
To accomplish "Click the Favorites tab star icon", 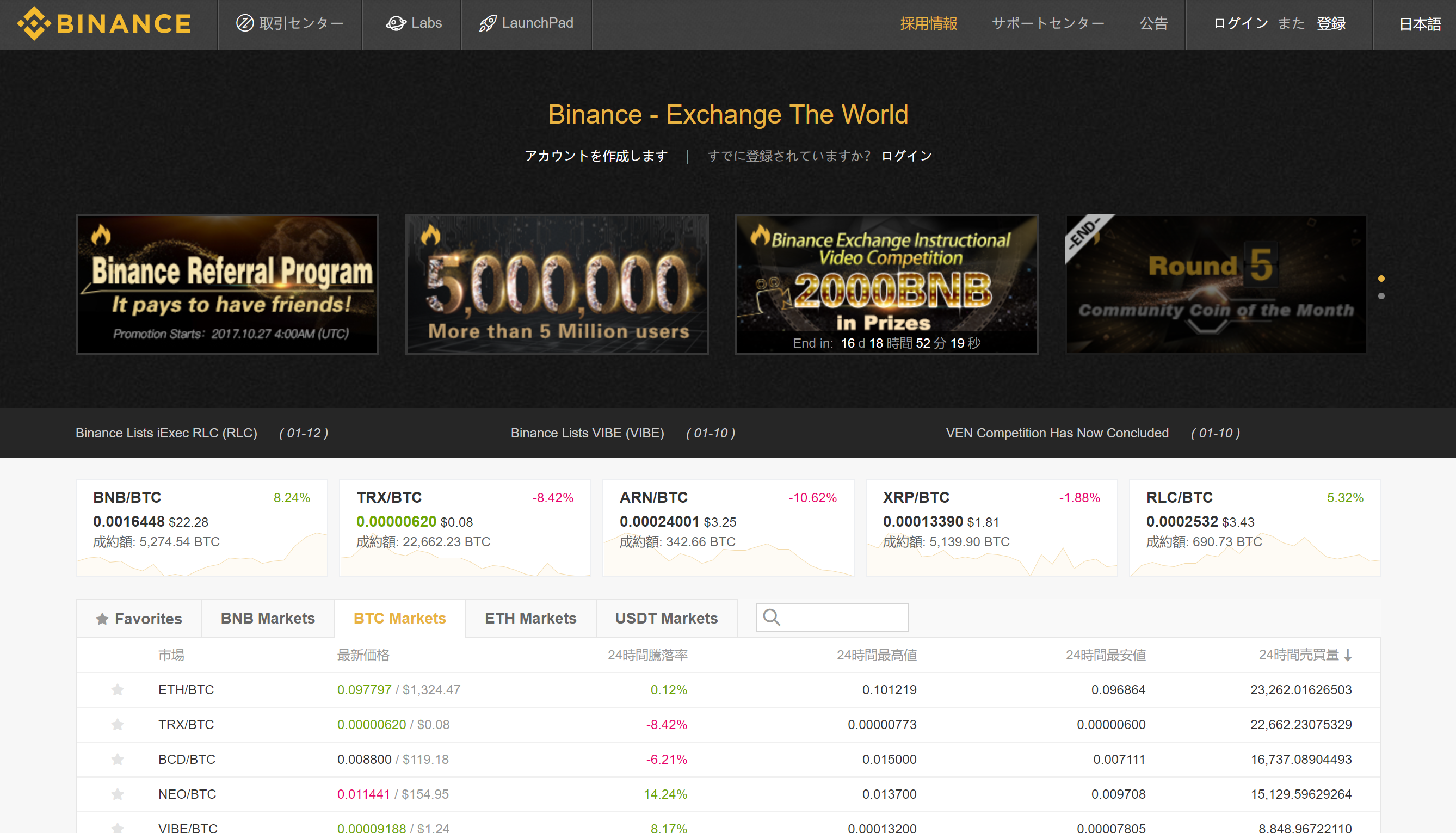I will tap(102, 619).
